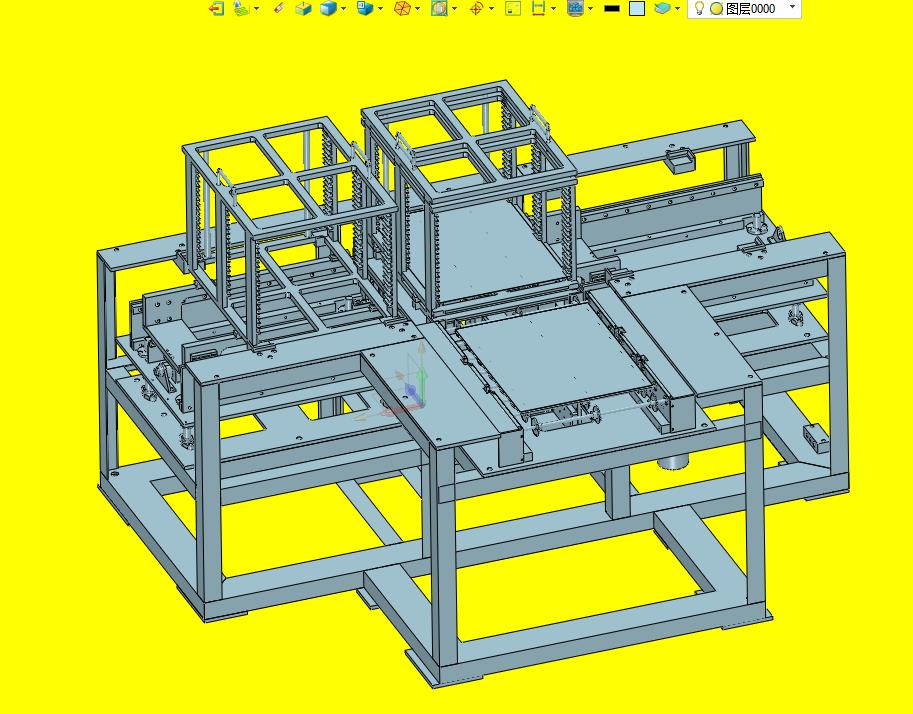Screen dimensions: 913x714
Task: Click the yellow-green square view icon
Action: (513, 8)
